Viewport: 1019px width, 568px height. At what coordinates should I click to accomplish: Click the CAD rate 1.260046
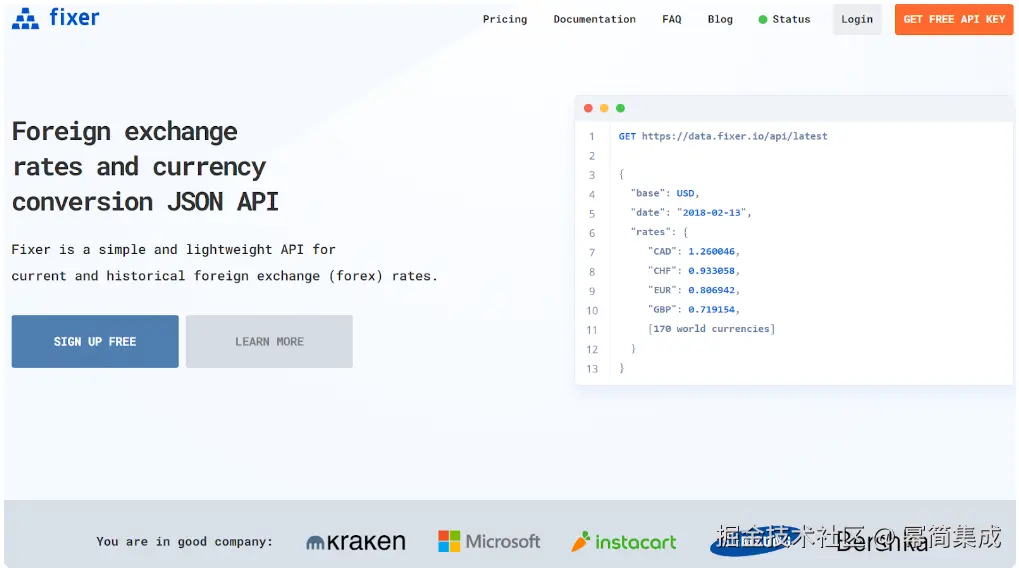click(712, 252)
